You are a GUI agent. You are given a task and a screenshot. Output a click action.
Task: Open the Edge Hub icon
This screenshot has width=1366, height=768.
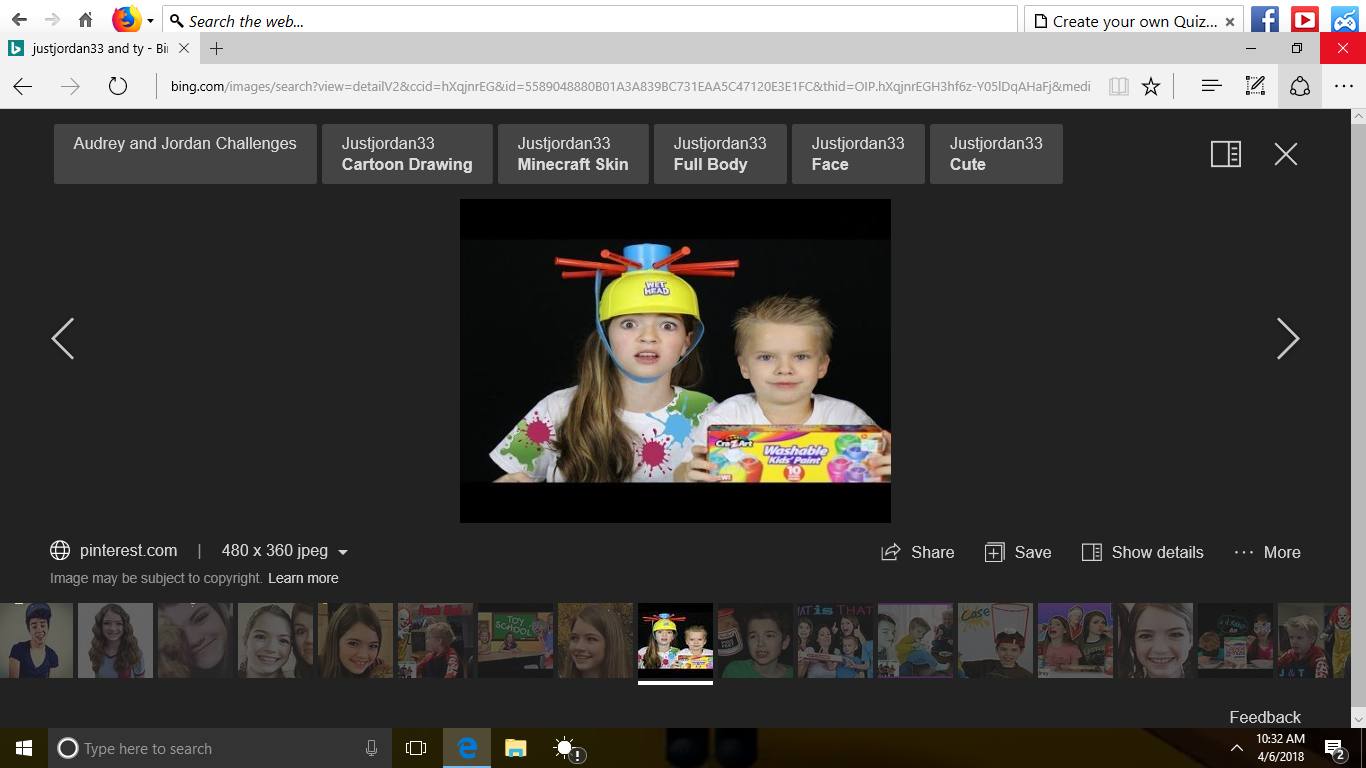coord(1212,87)
